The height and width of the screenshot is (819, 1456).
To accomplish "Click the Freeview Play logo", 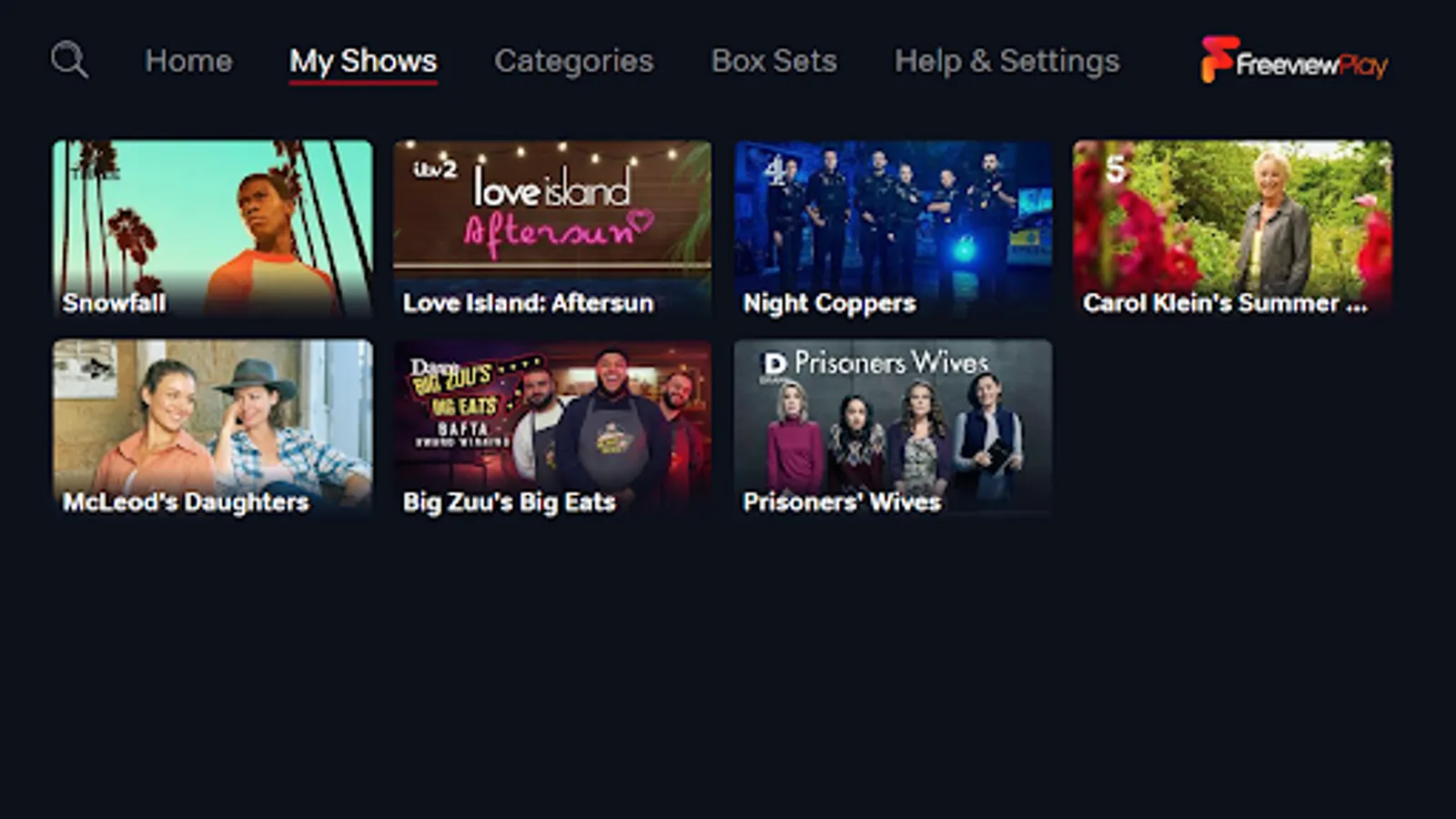I will (x=1293, y=60).
